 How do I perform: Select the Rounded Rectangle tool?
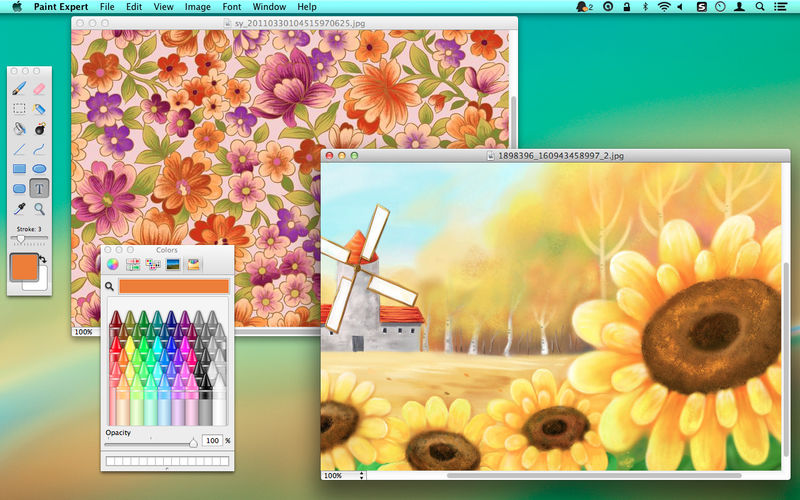click(x=19, y=188)
